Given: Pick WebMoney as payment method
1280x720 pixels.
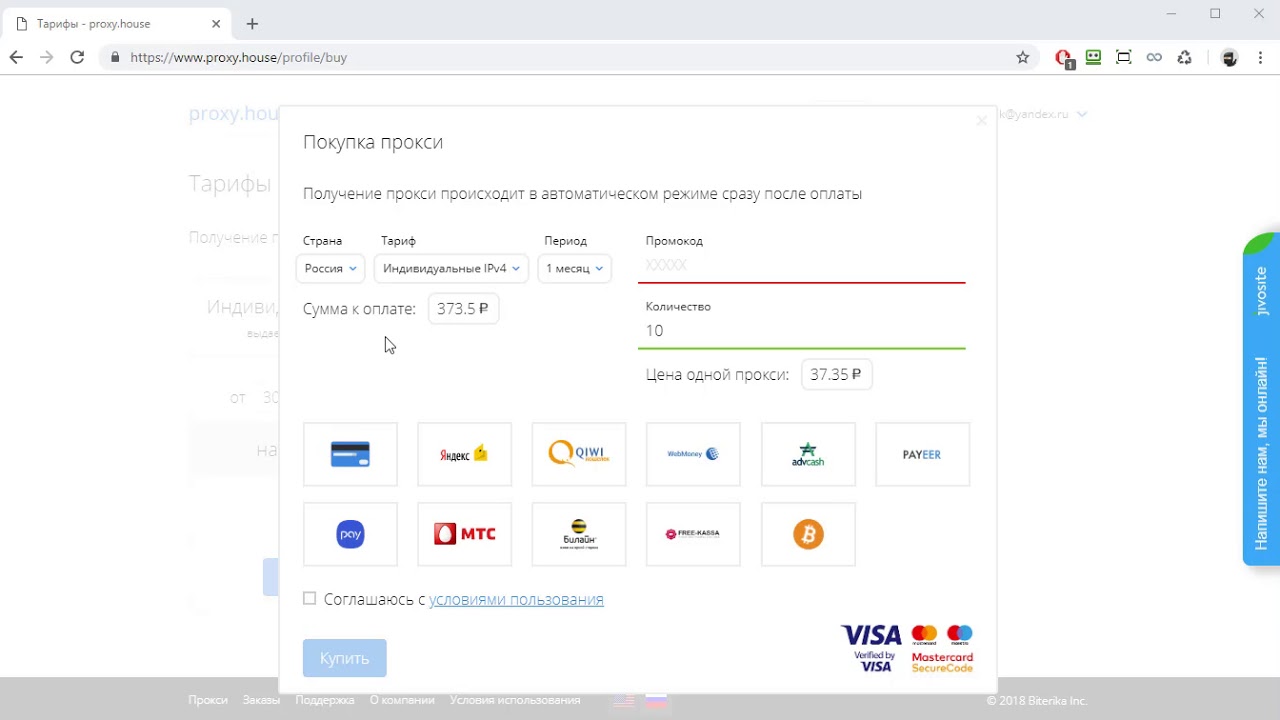Looking at the screenshot, I should point(693,454).
